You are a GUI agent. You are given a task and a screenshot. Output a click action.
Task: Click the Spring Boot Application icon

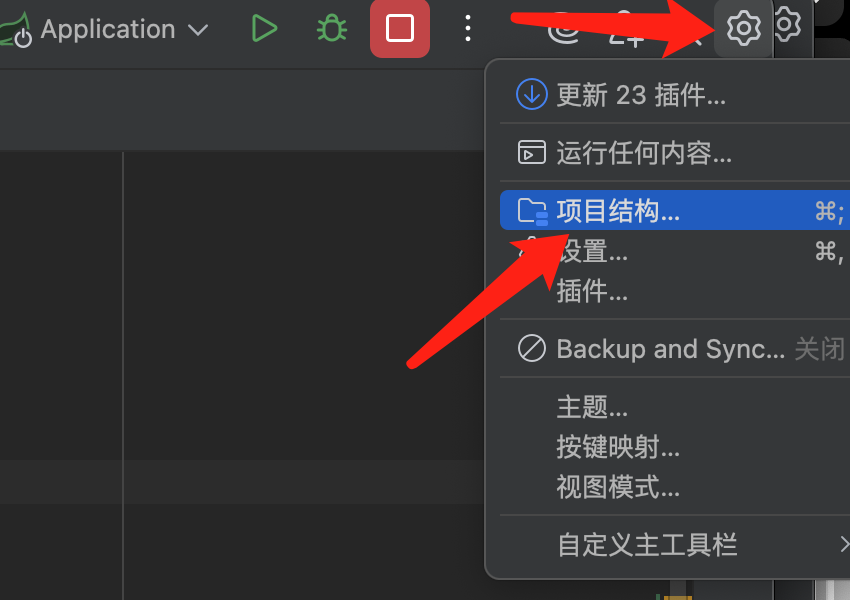tap(16, 30)
